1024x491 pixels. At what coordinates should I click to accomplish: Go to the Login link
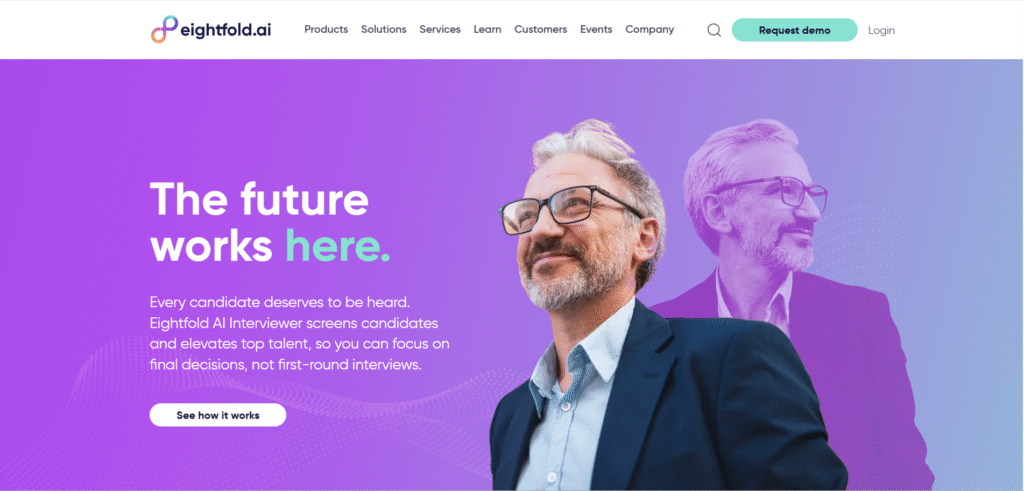coord(881,30)
